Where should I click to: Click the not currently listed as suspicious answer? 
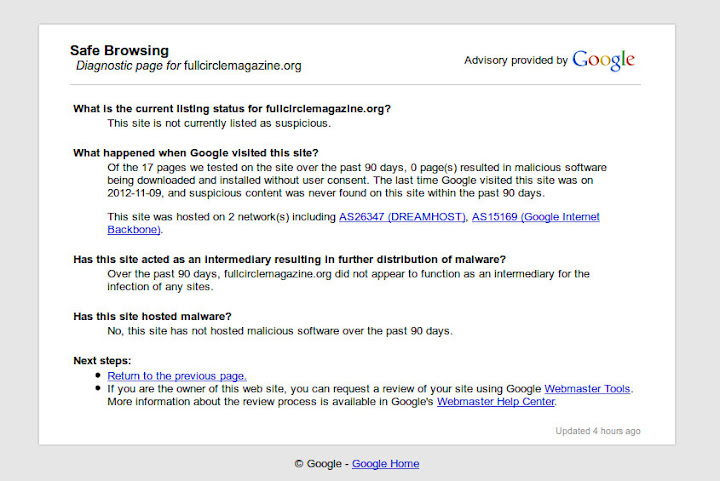[219, 124]
